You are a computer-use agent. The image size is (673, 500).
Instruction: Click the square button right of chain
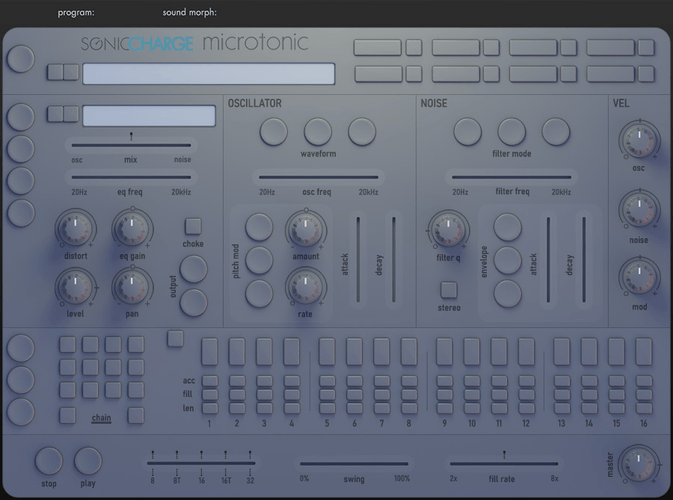(x=136, y=415)
